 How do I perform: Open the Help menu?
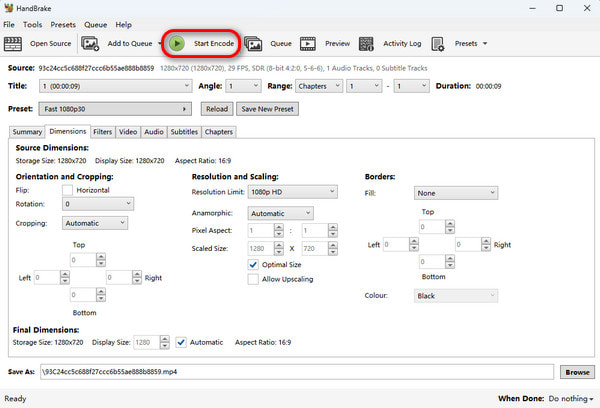[x=124, y=25]
